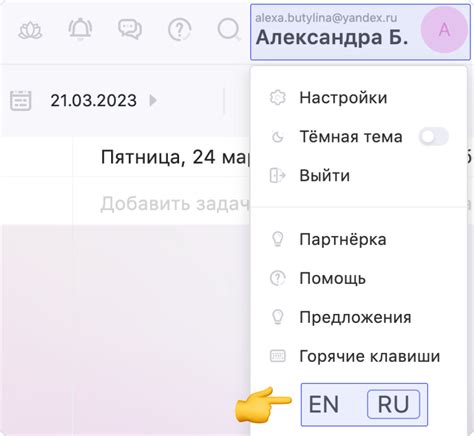Open notifications bell icon
This screenshot has width=474, height=436.
pos(80,29)
